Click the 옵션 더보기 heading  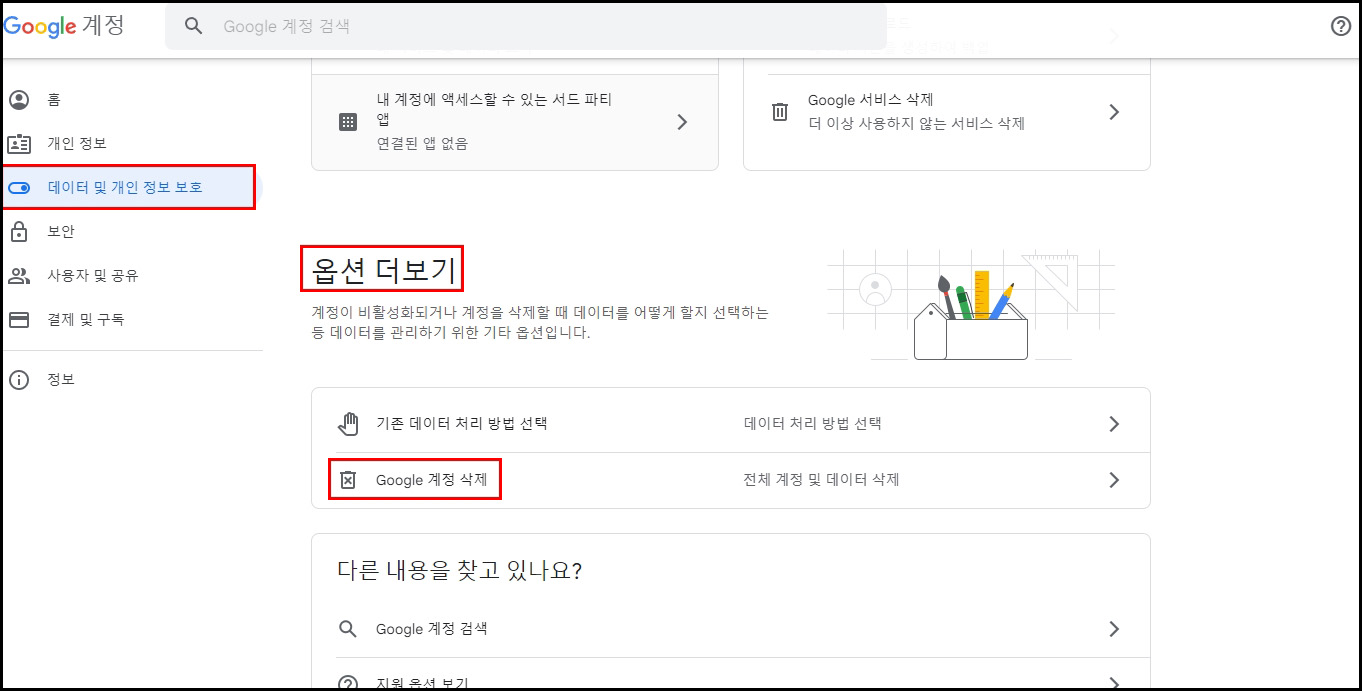pos(382,269)
